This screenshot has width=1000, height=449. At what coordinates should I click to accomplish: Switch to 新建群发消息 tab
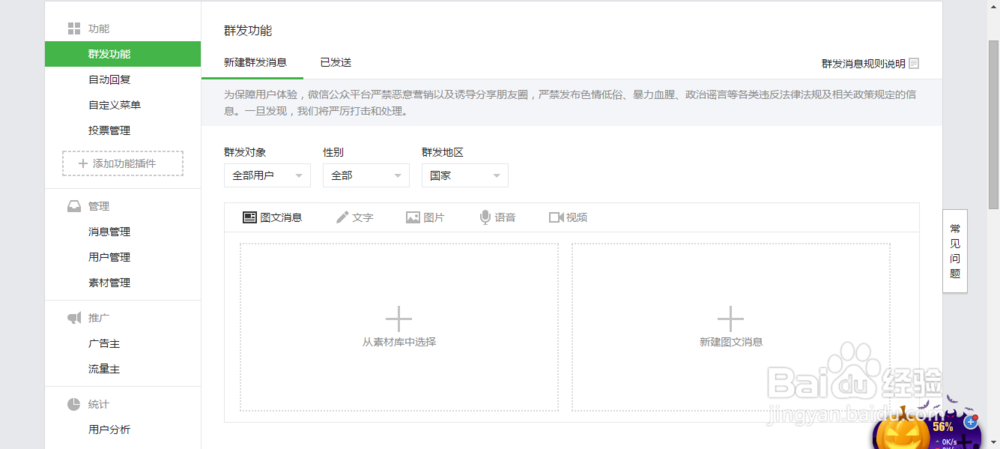click(255, 63)
